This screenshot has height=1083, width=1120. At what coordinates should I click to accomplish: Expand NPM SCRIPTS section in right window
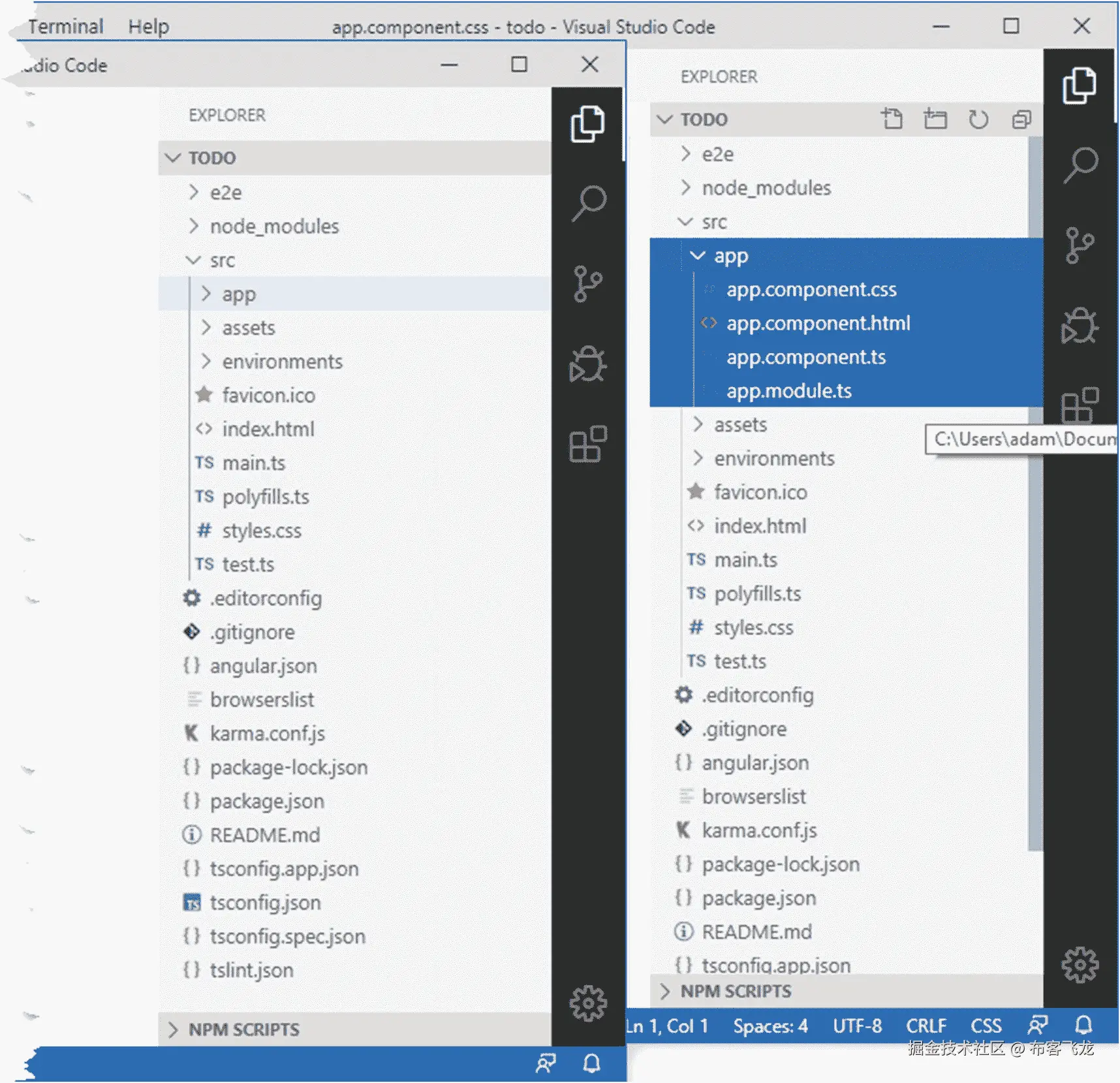point(846,991)
